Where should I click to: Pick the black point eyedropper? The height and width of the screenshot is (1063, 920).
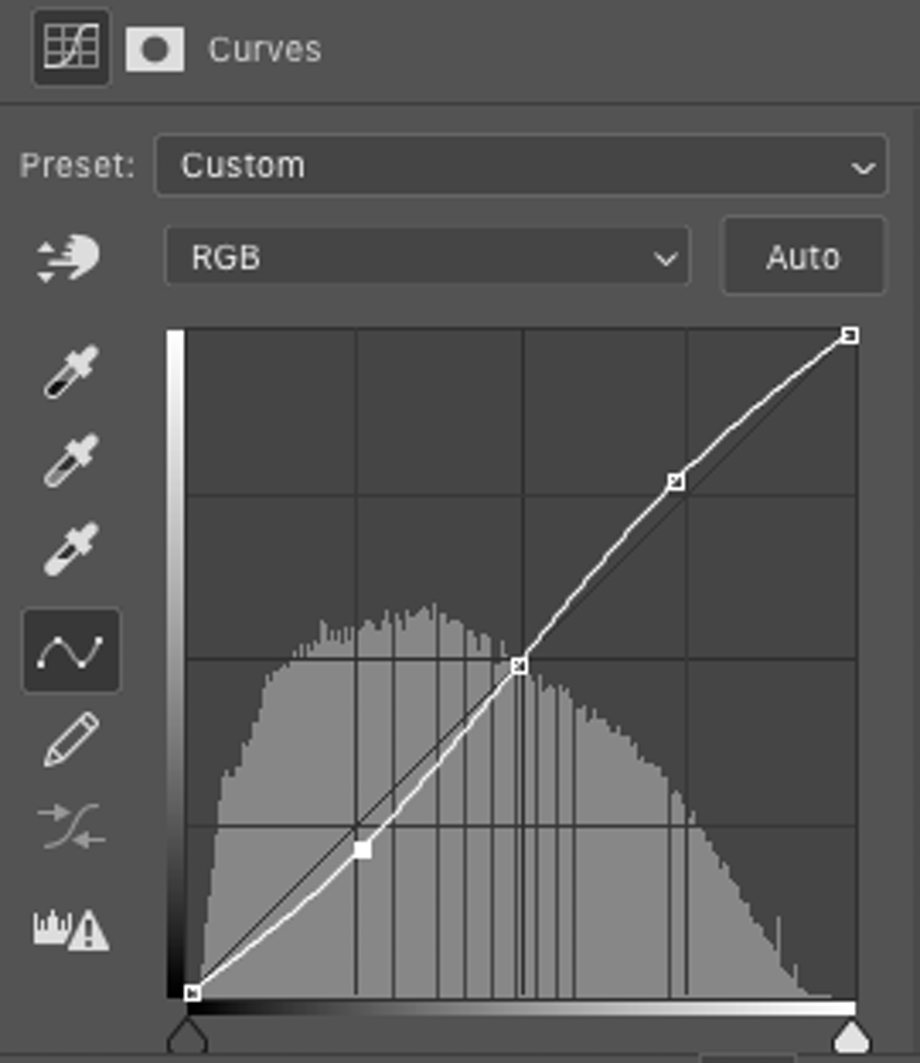[x=71, y=372]
